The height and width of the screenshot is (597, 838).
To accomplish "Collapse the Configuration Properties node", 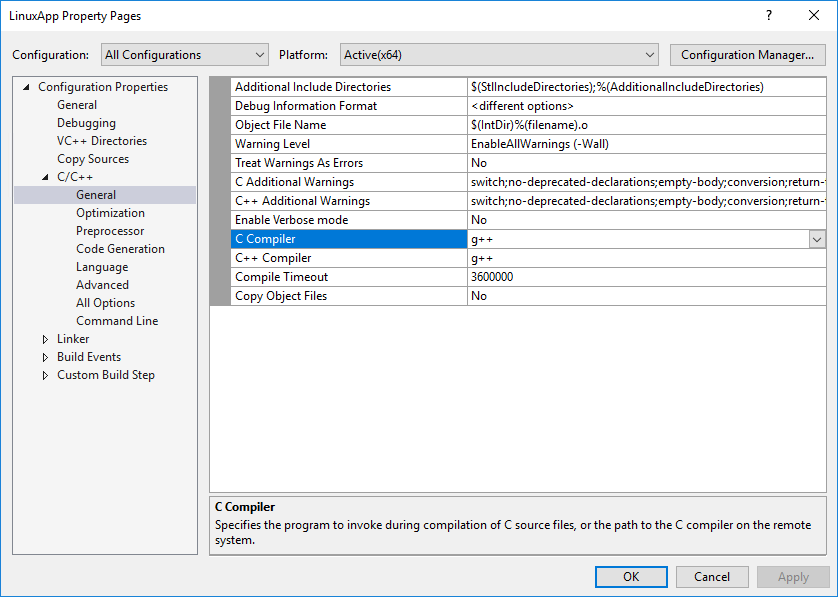I will pyautogui.click(x=26, y=87).
